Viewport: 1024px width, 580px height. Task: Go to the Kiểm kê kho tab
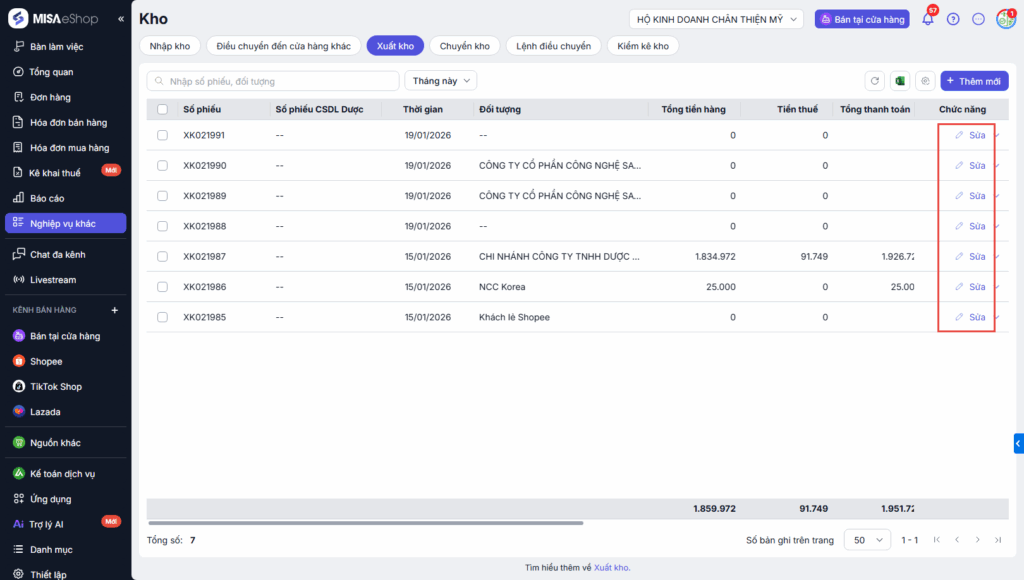click(x=643, y=46)
